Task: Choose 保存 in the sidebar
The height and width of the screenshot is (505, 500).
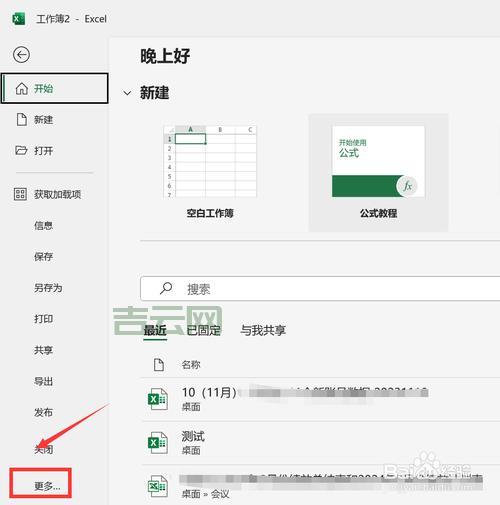Action: click(43, 257)
